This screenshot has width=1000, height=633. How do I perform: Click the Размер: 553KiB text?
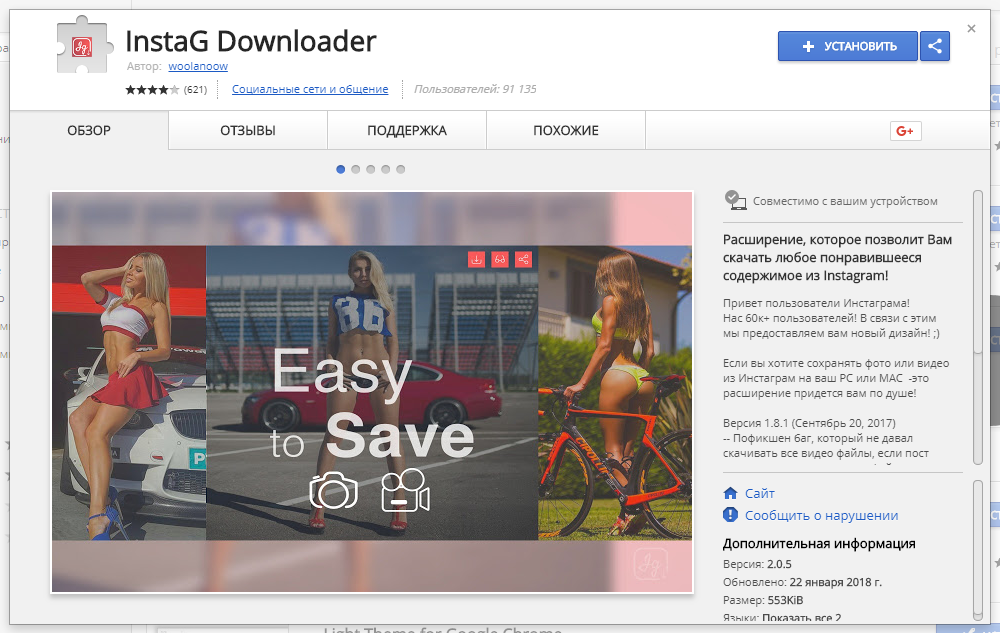[763, 600]
